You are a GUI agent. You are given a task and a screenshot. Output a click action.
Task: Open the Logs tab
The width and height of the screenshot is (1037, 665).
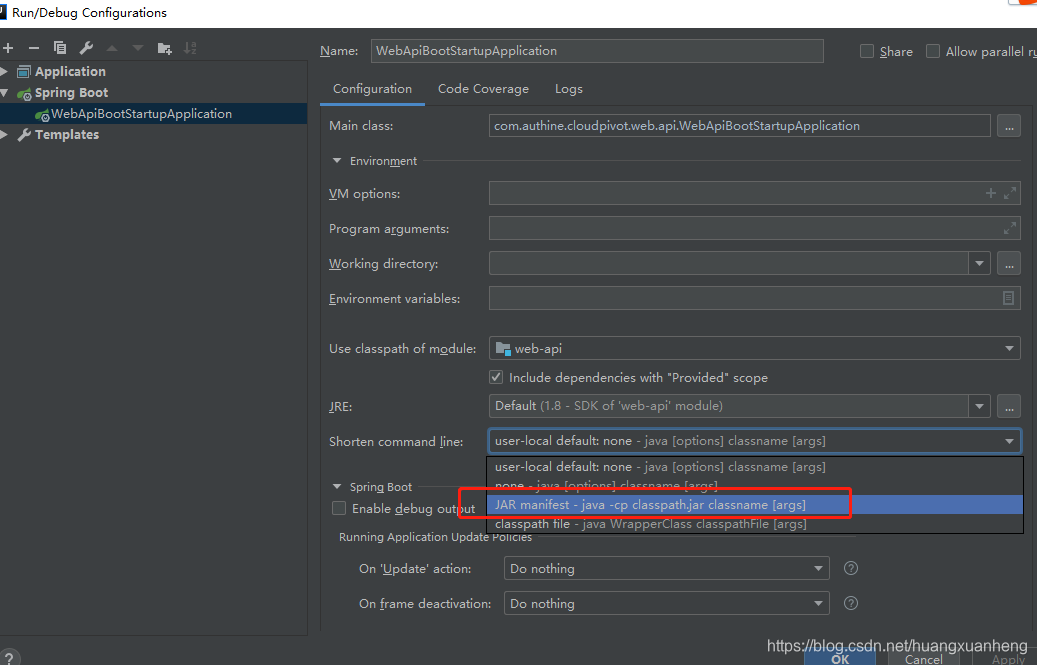568,88
